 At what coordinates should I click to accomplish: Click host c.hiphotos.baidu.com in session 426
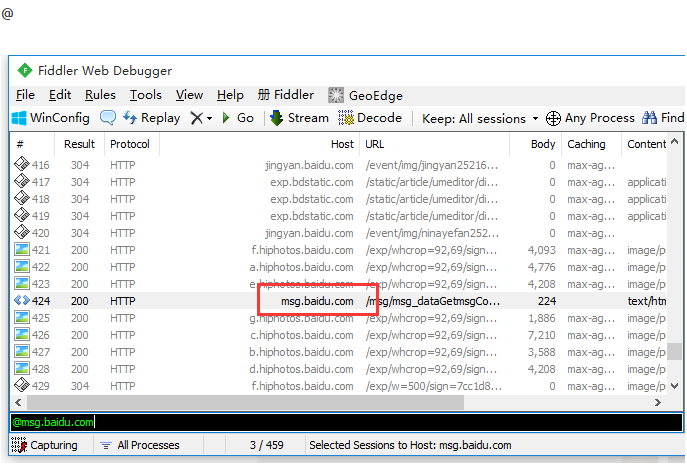(x=301, y=335)
